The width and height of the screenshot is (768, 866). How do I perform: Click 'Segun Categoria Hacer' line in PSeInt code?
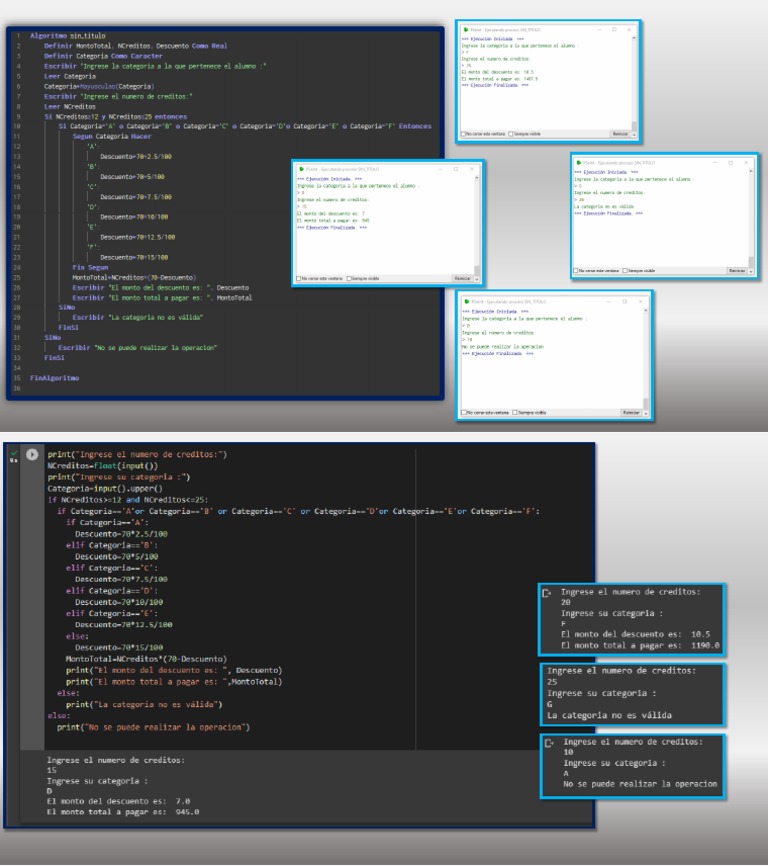(x=112, y=136)
